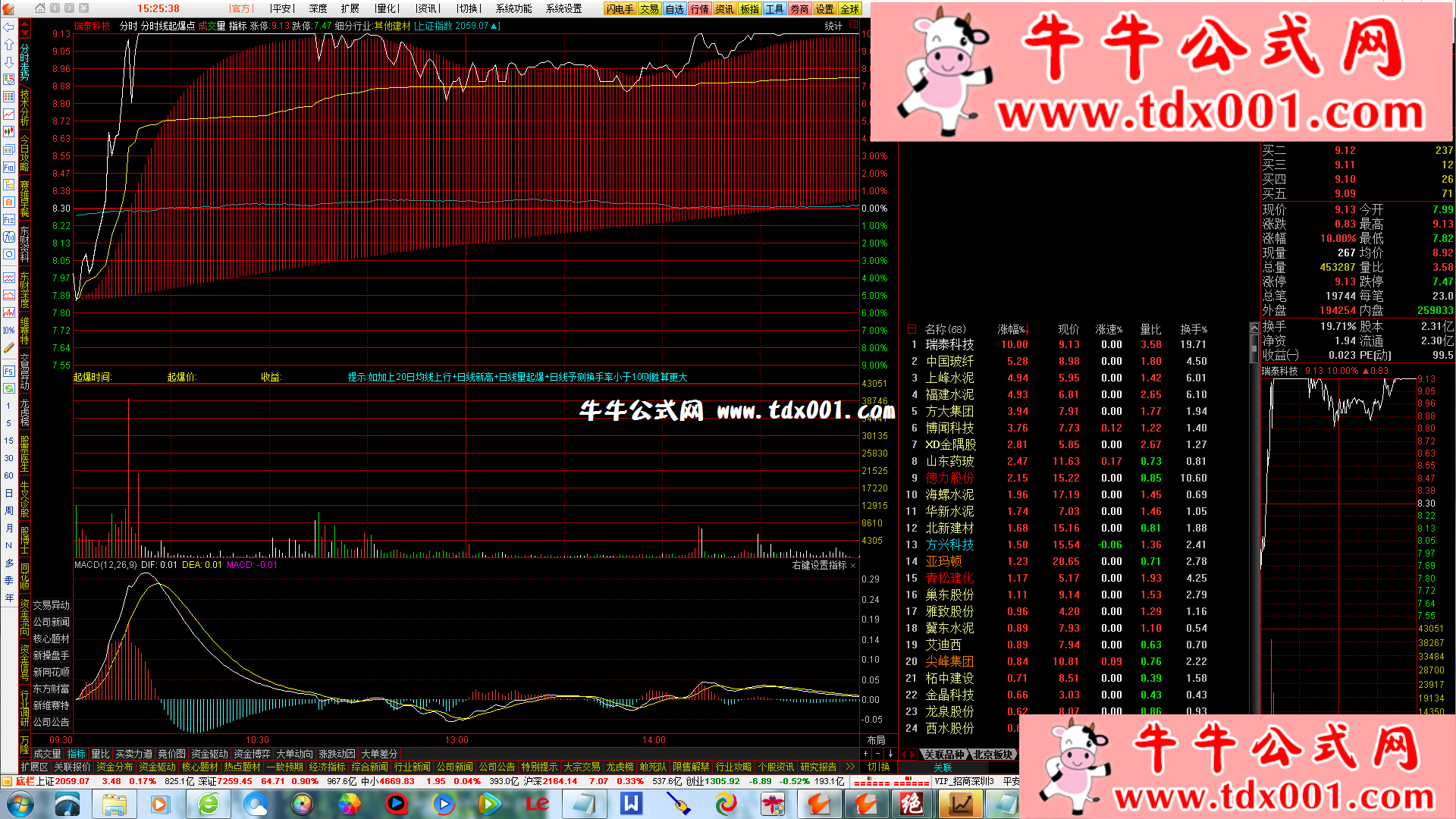The height and width of the screenshot is (819, 1456).
Task: Click the F10 company info sidebar icon
Action: (x=8, y=168)
